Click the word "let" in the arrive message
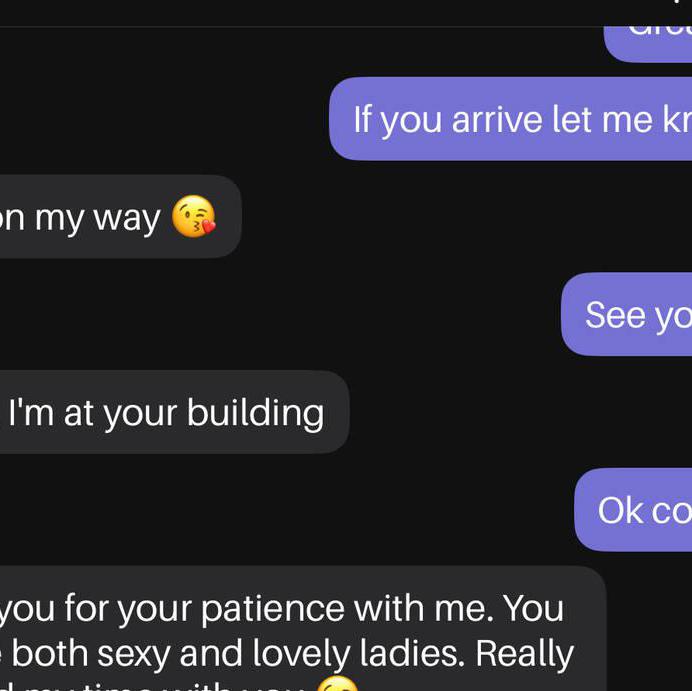Image resolution: width=692 pixels, height=691 pixels. (x=569, y=119)
